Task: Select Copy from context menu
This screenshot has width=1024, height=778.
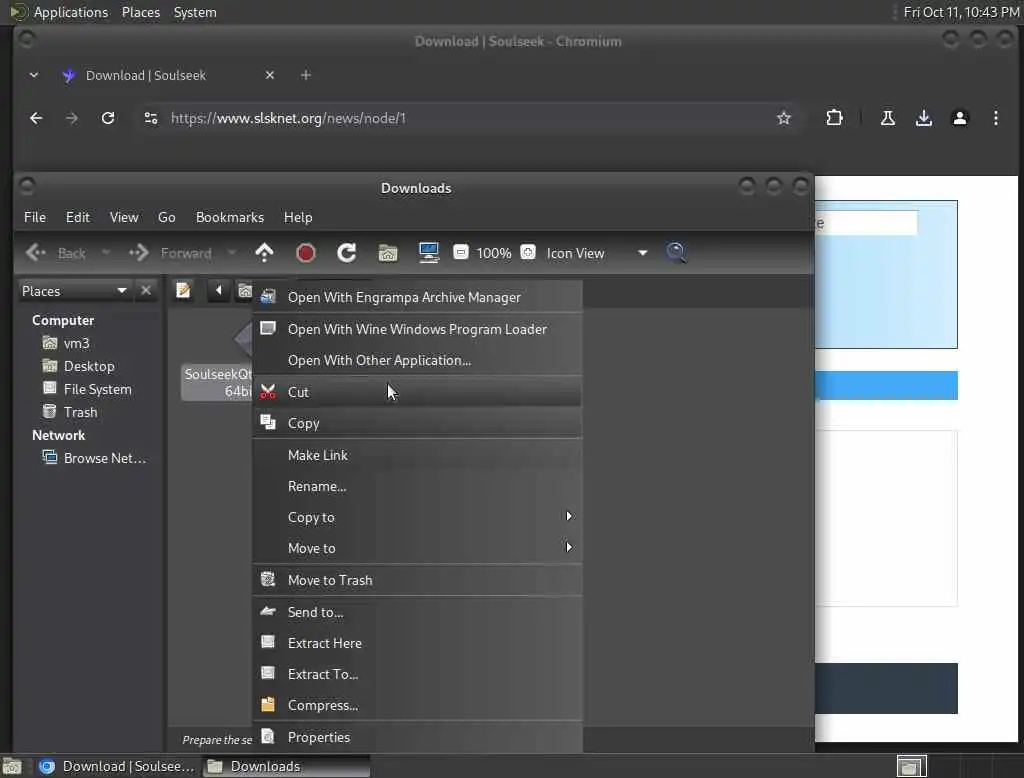Action: [x=417, y=423]
